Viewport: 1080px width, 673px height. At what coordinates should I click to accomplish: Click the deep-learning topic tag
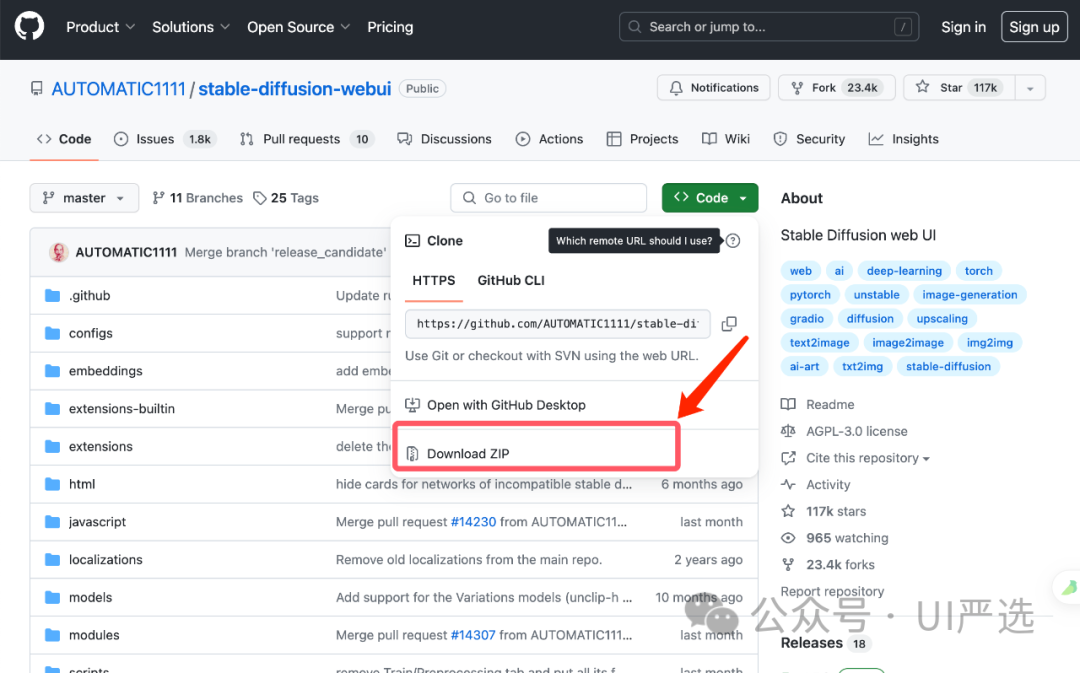tap(904, 271)
